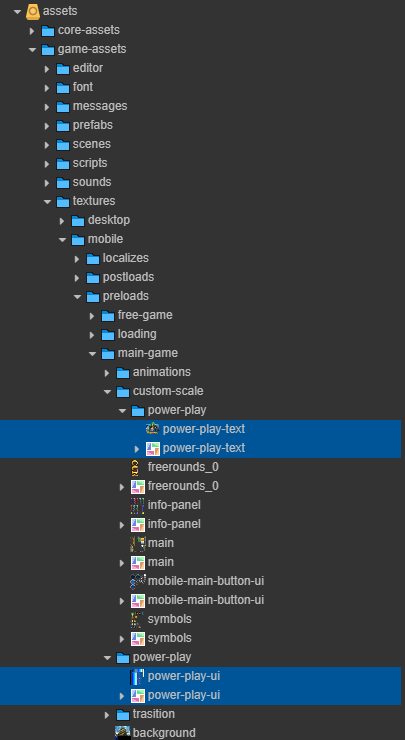Screen dimensions: 405x740
Task: Click the scenes folder icon
Action: point(63,144)
